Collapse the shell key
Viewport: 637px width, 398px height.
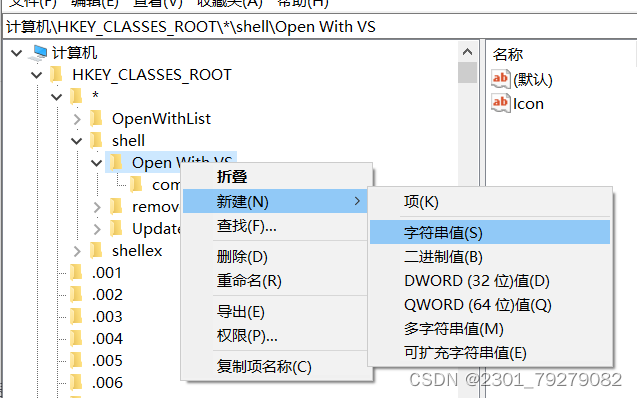coord(76,141)
